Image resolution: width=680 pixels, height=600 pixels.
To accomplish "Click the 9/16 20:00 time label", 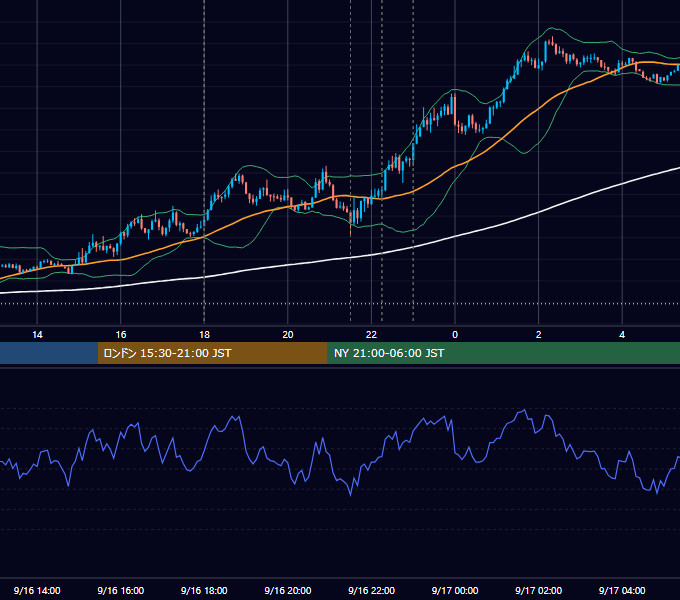I will coord(288,590).
